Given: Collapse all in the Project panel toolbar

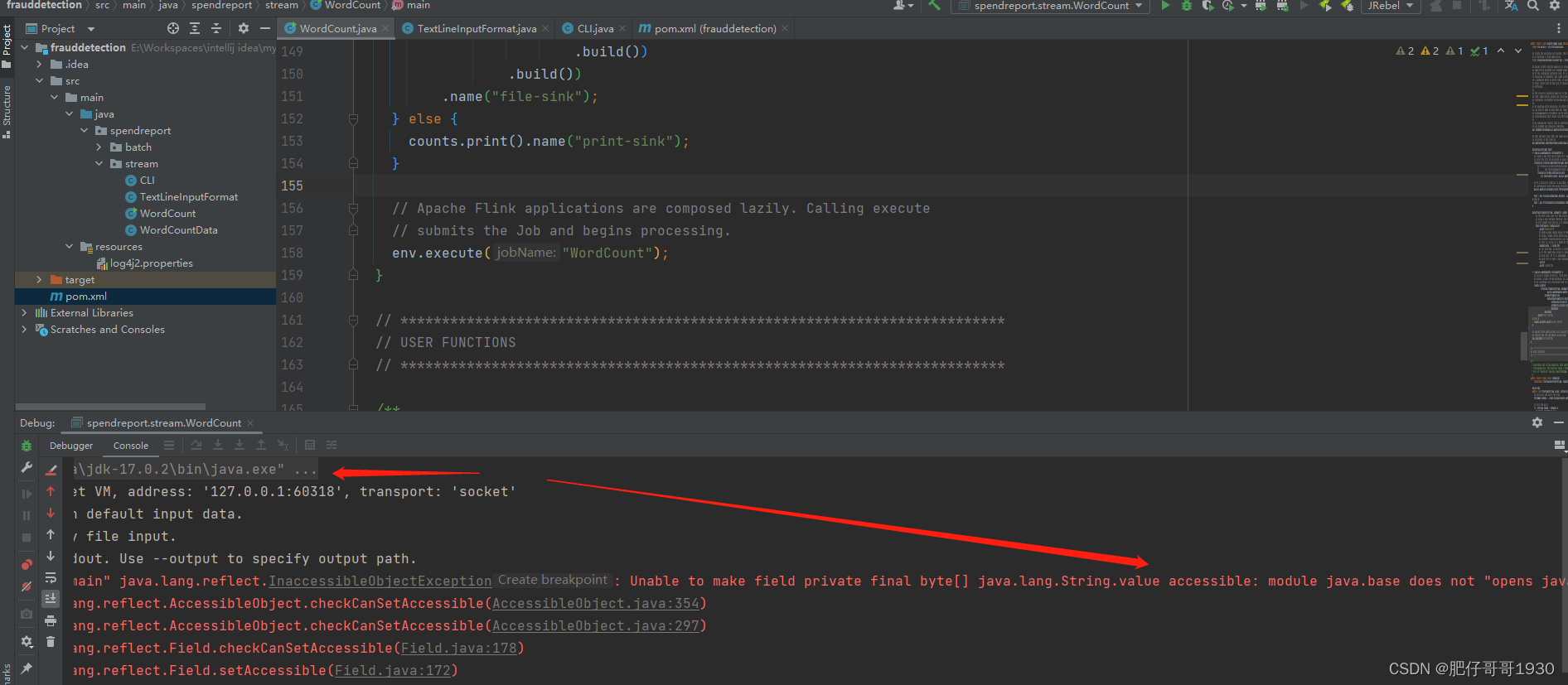Looking at the screenshot, I should pyautogui.click(x=215, y=28).
